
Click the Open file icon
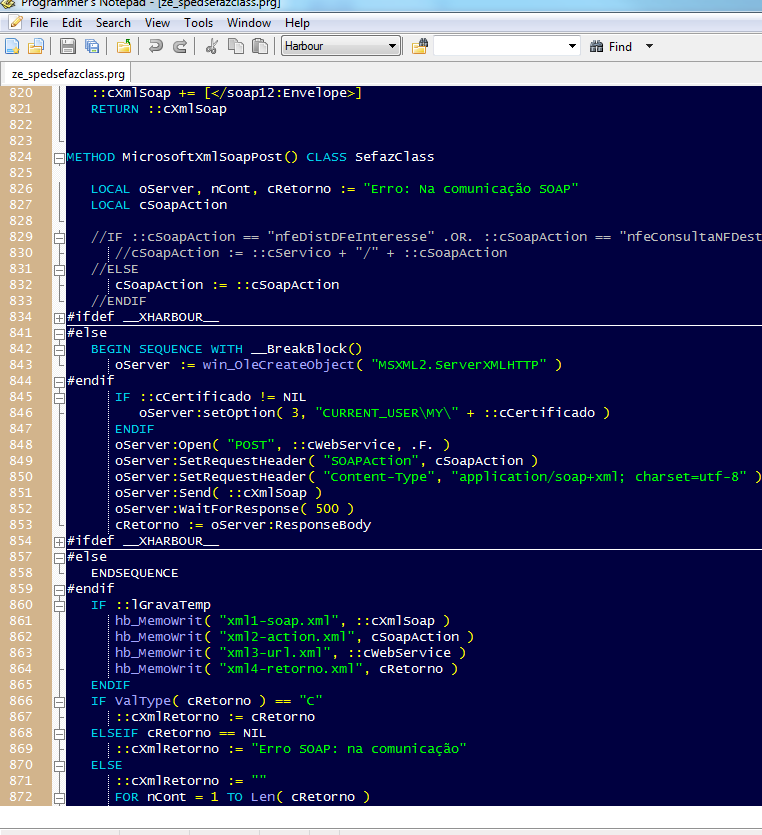point(36,46)
